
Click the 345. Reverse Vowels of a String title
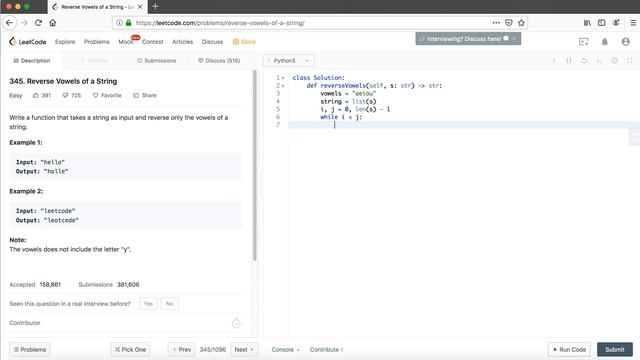point(63,81)
